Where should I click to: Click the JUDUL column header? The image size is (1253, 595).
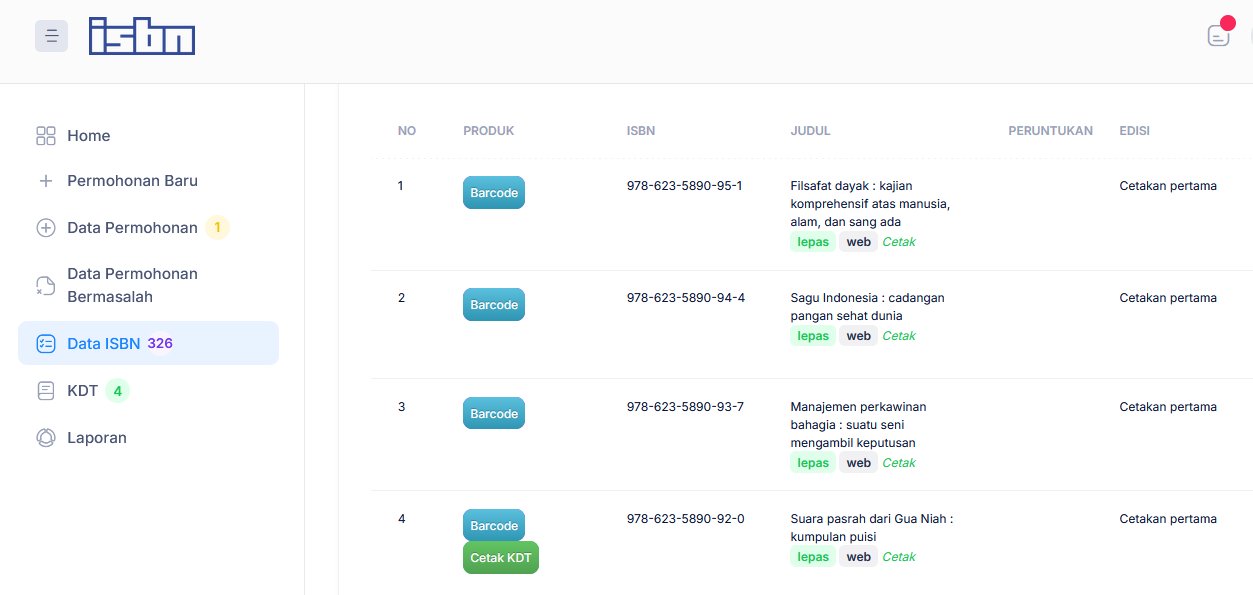click(x=811, y=131)
